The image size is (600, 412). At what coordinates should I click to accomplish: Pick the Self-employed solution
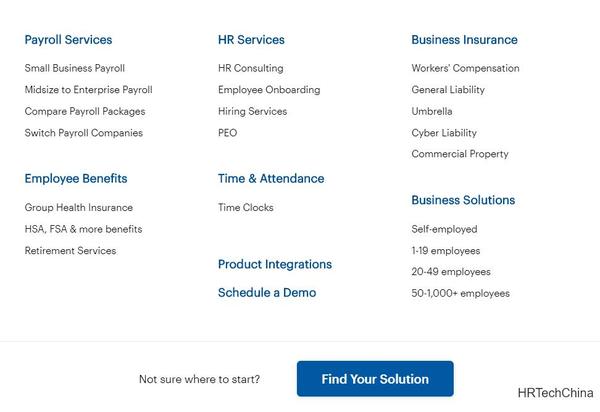444,229
